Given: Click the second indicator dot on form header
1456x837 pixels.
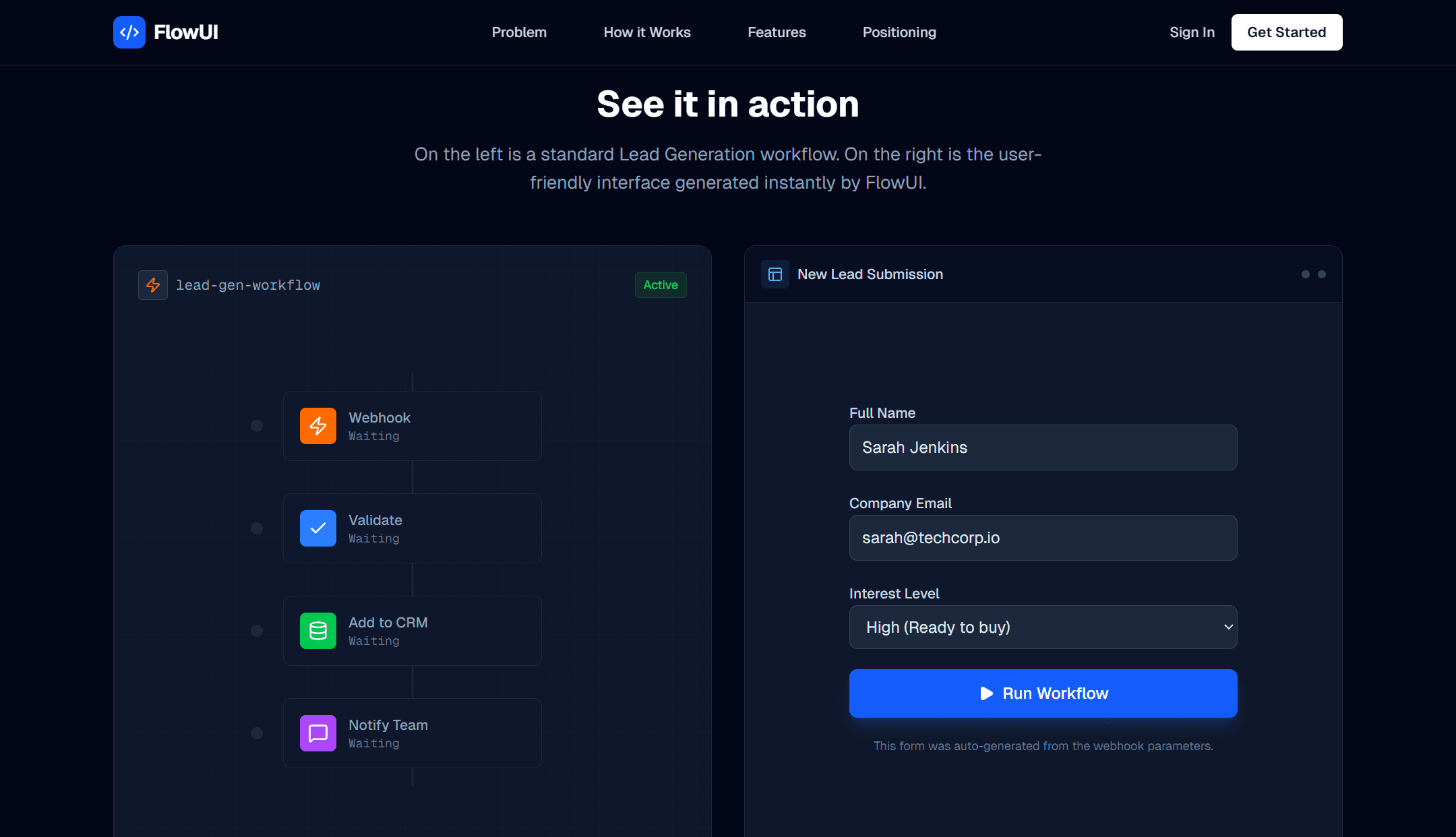Looking at the screenshot, I should (x=1321, y=274).
